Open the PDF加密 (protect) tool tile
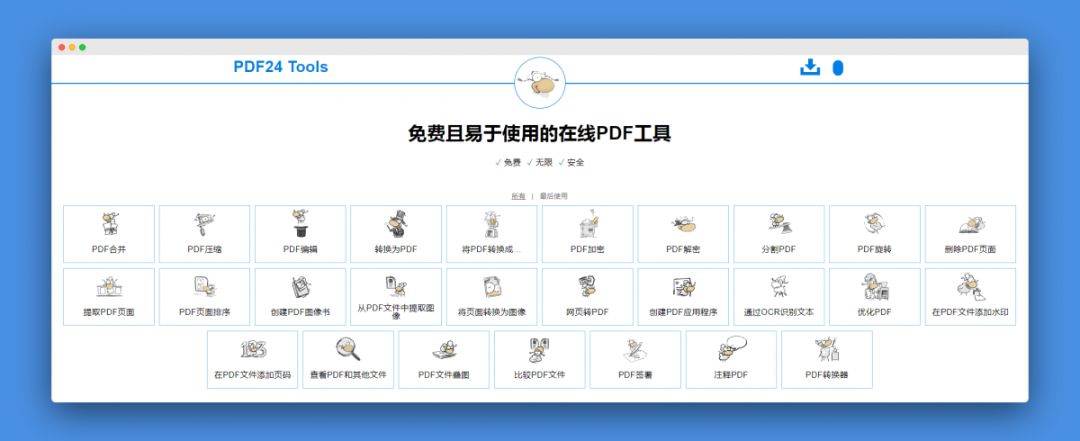The height and width of the screenshot is (441, 1080). [588, 234]
